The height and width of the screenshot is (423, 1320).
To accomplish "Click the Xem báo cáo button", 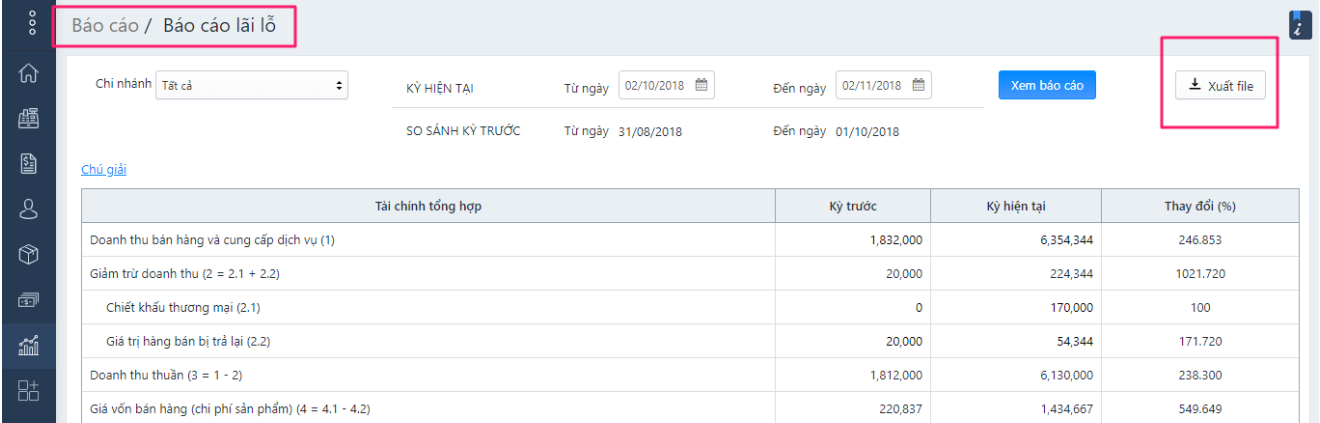I will 1047,85.
